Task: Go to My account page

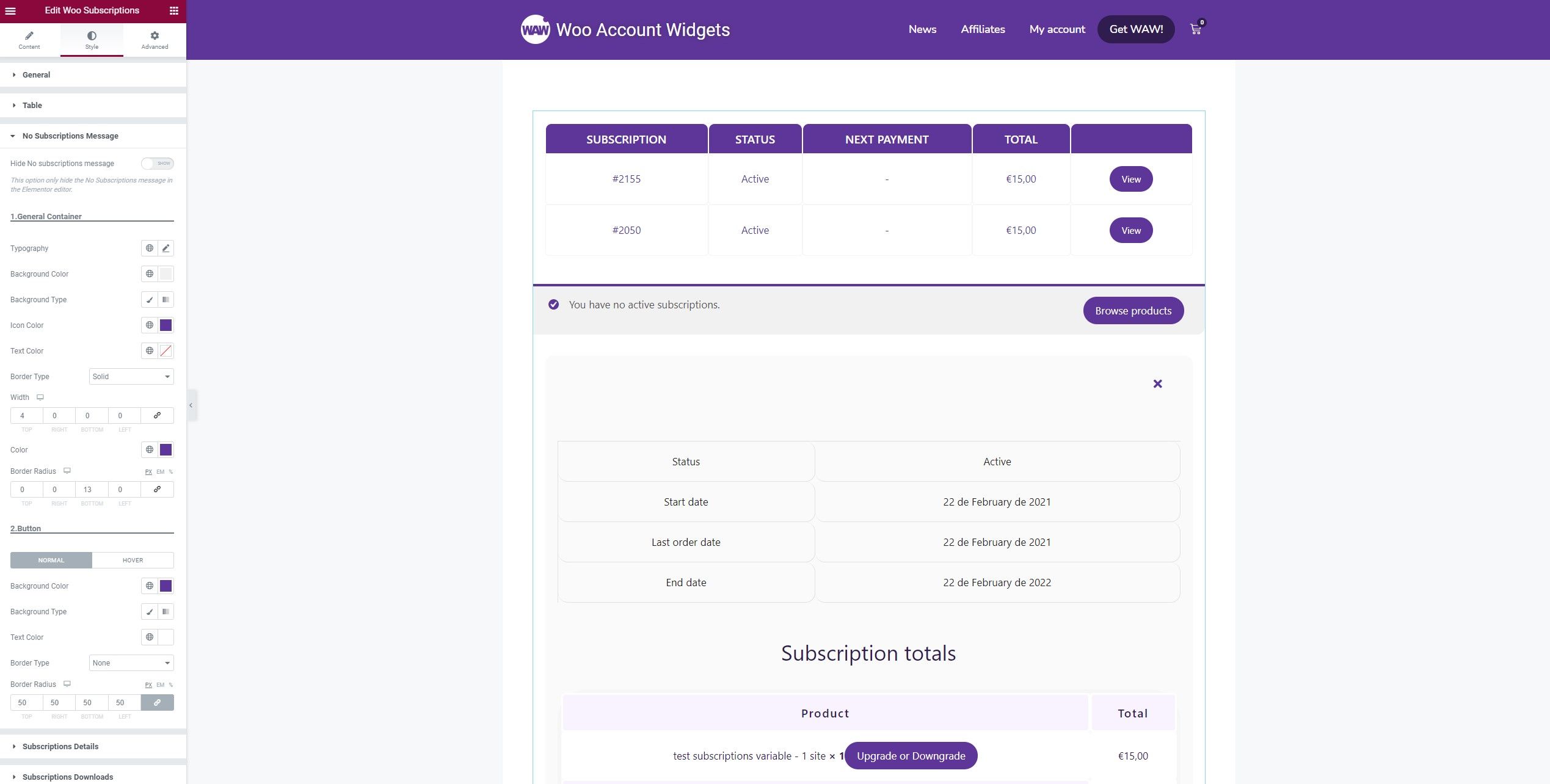Action: 1057,29
